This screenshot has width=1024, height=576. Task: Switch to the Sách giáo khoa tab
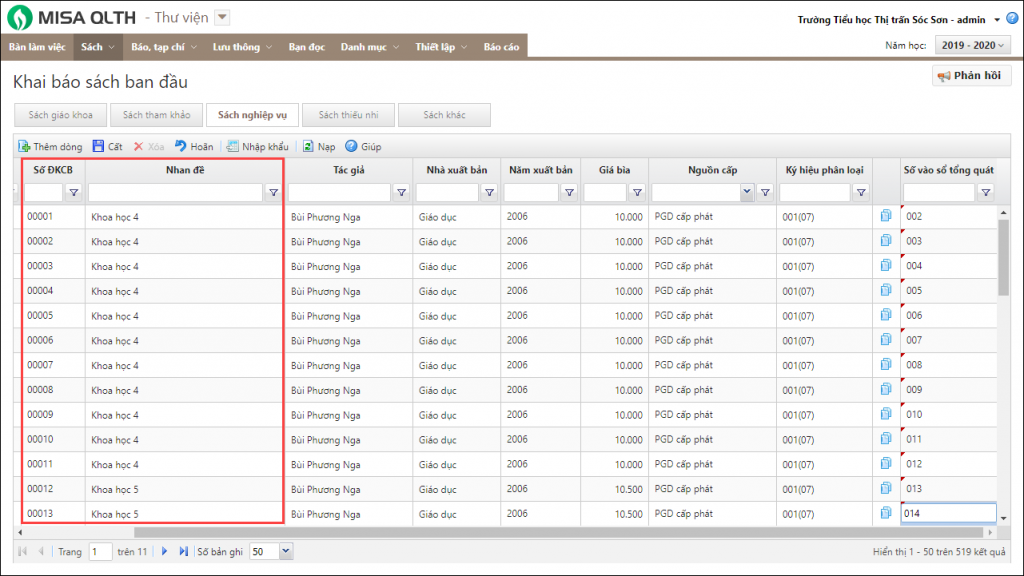click(x=60, y=115)
